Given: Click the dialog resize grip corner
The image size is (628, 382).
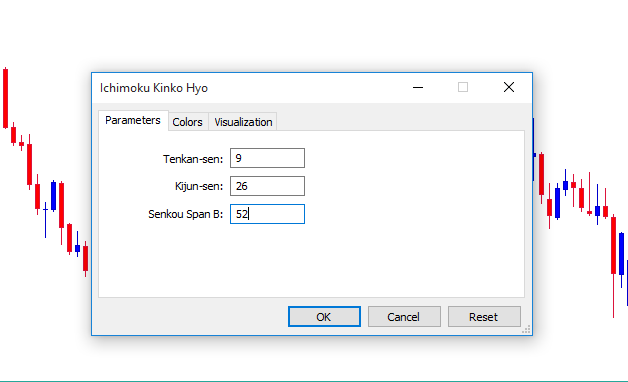Looking at the screenshot, I should [x=526, y=330].
